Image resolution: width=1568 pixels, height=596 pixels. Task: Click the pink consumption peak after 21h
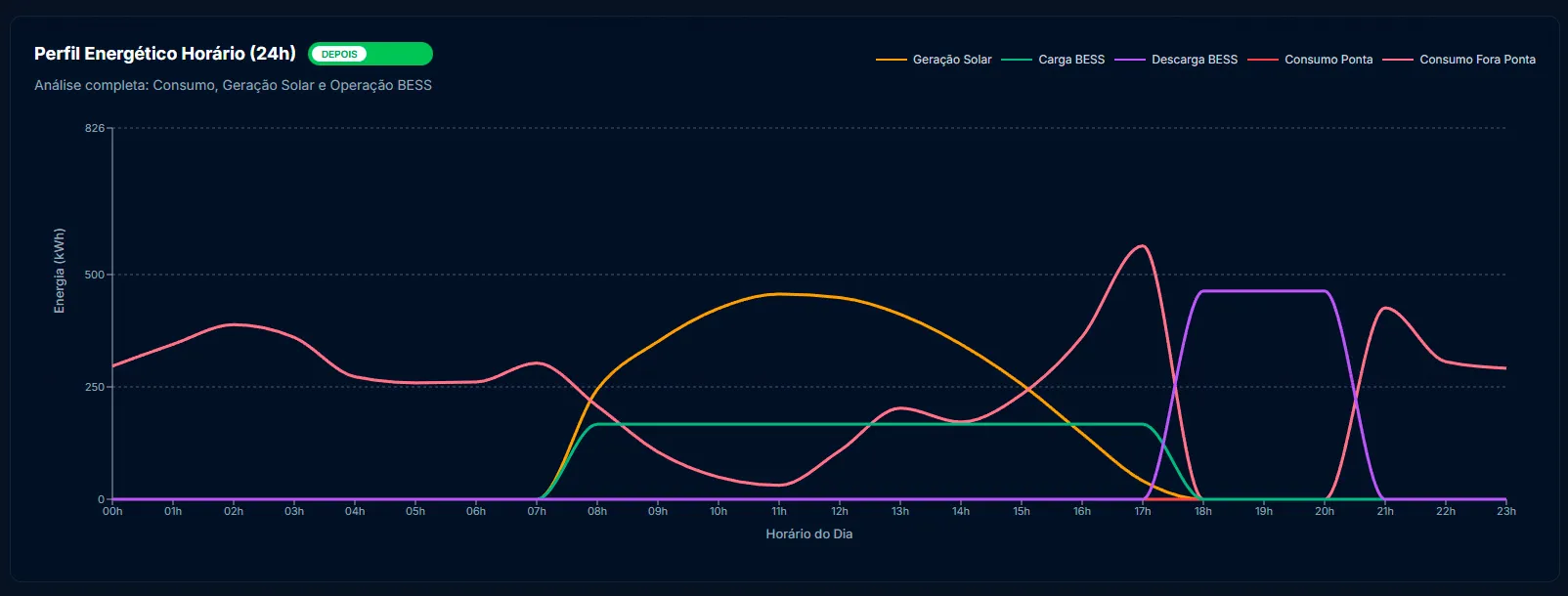coord(1385,308)
